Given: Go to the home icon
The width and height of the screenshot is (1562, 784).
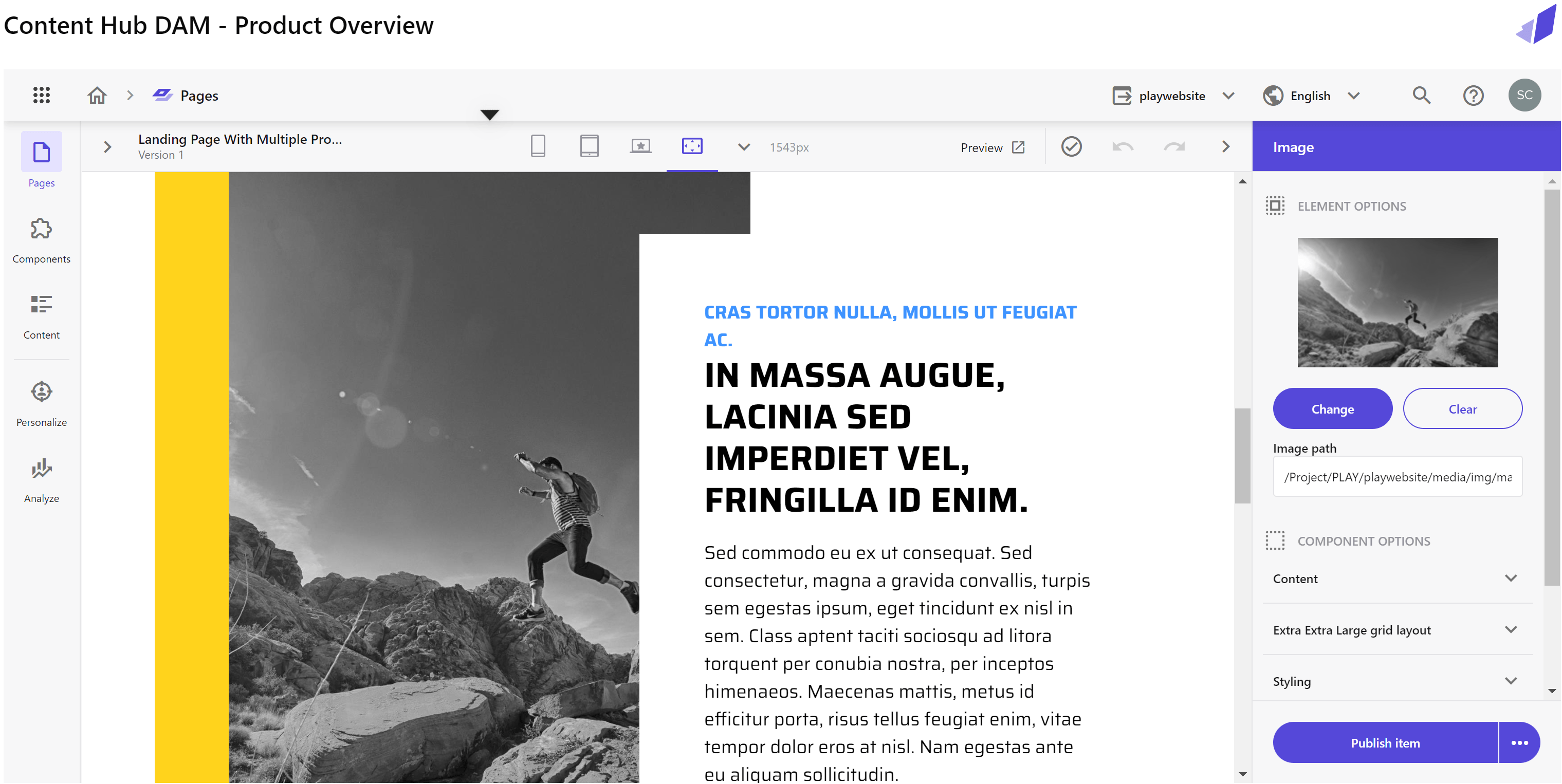Looking at the screenshot, I should click(97, 95).
